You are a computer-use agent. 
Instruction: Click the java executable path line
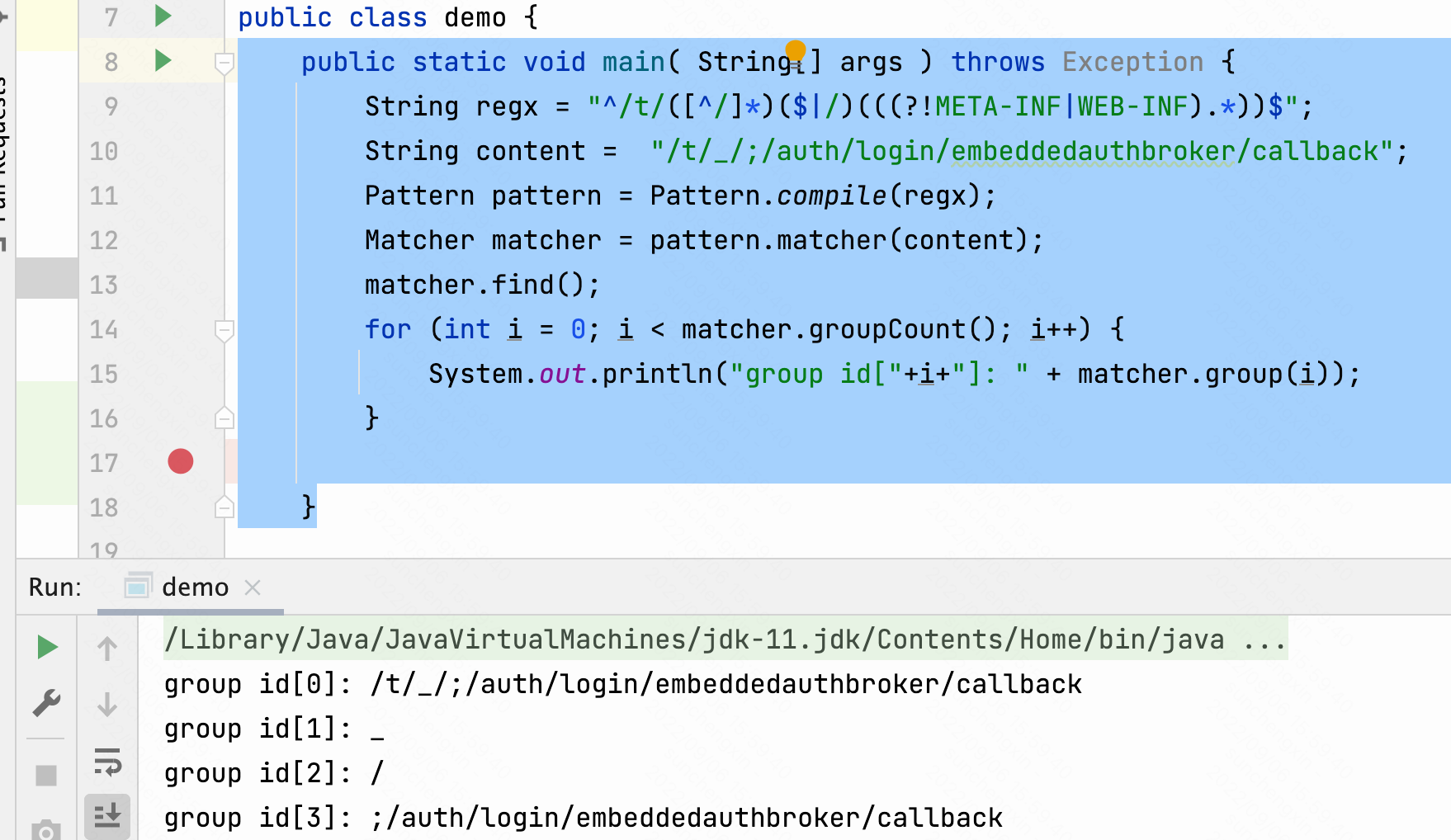[x=725, y=639]
